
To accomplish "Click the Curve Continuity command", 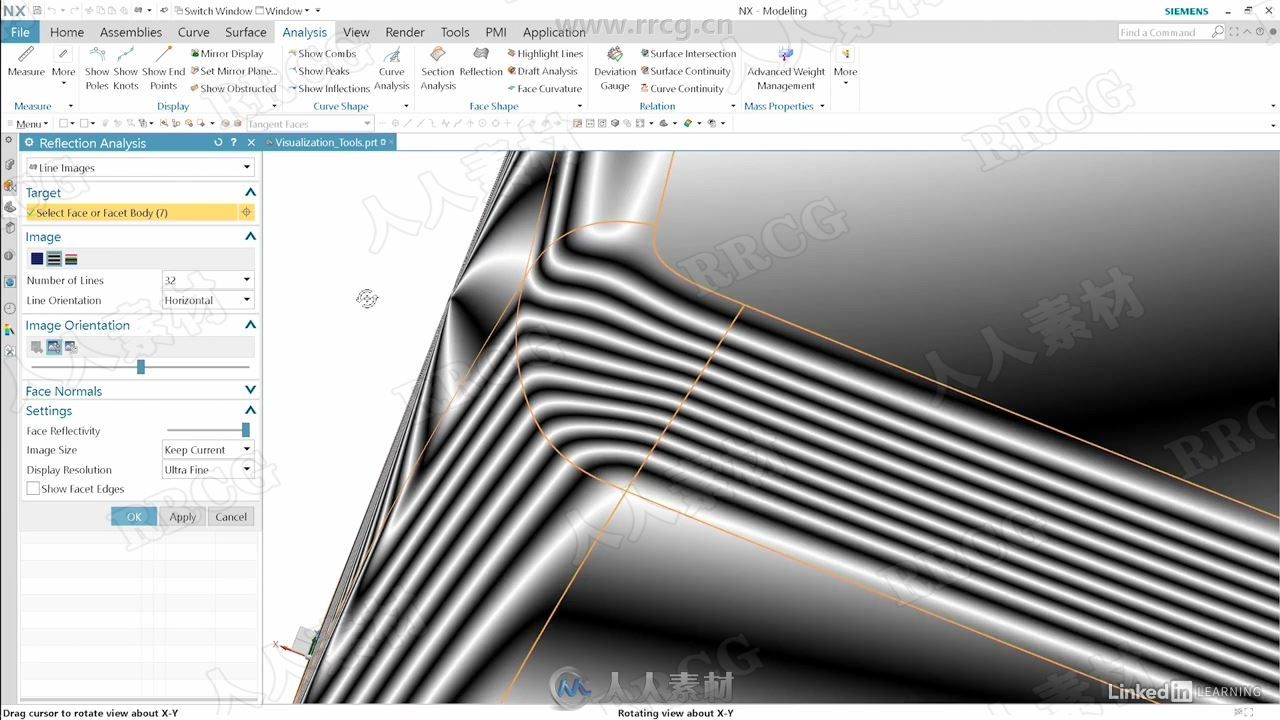I will click(x=682, y=88).
